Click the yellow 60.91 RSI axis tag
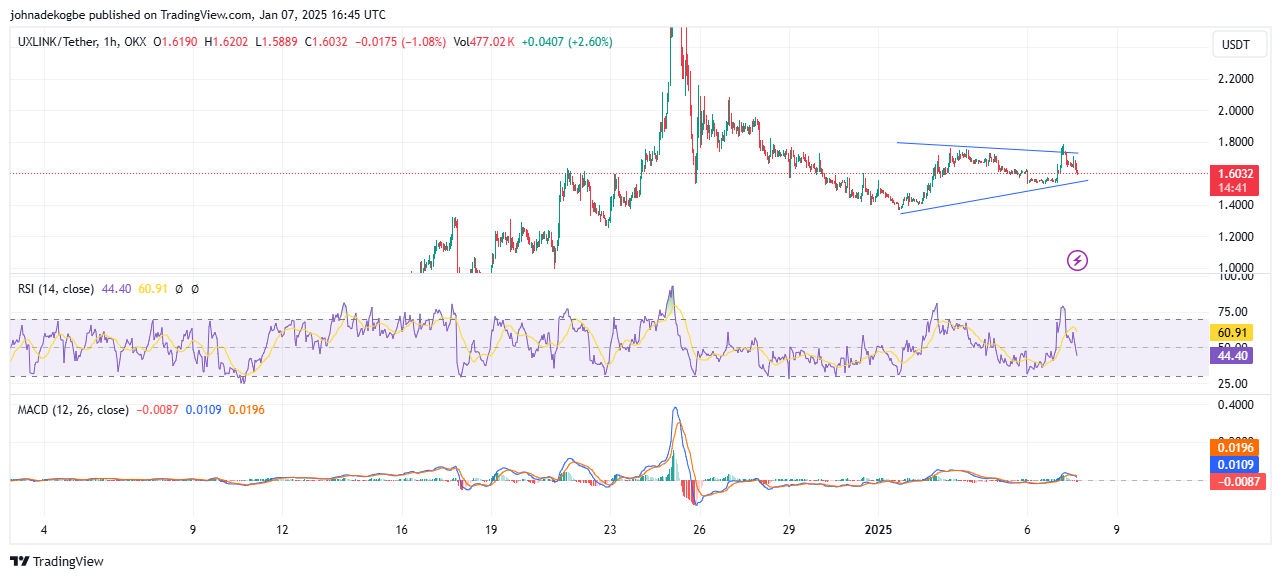Image resolution: width=1281 pixels, height=579 pixels. point(1232,333)
